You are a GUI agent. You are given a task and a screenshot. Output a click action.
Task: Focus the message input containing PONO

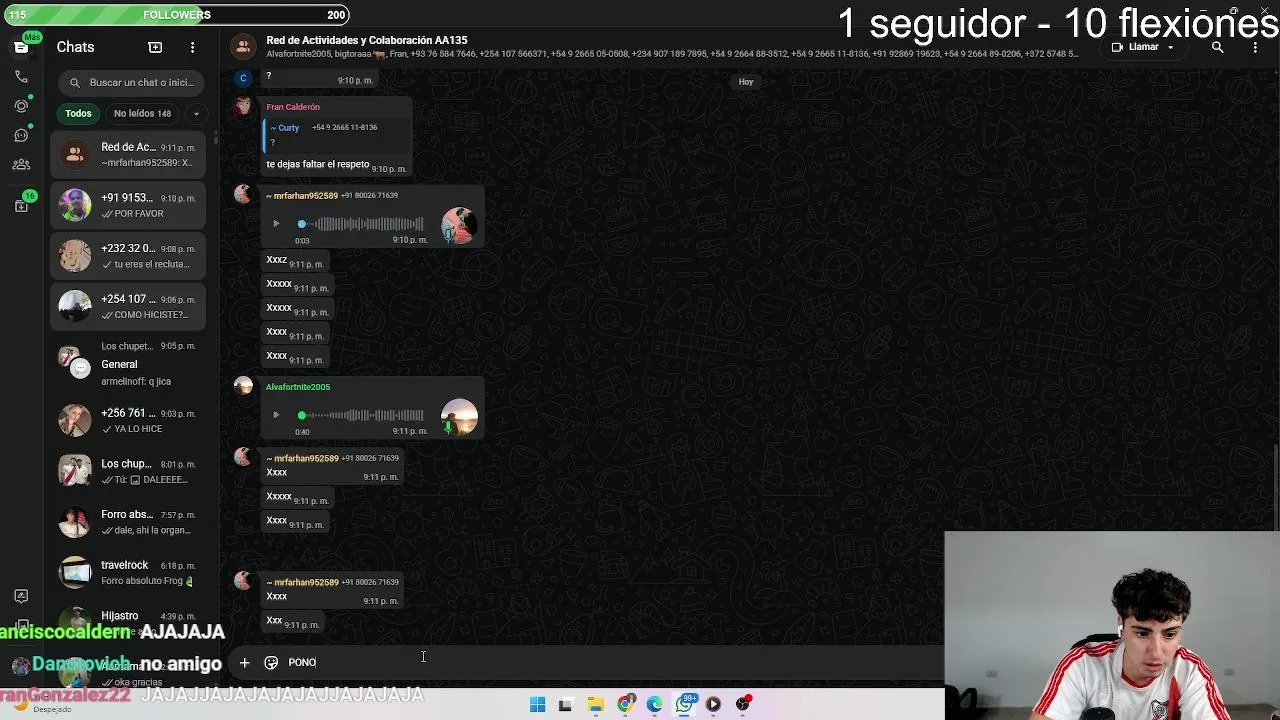point(610,662)
